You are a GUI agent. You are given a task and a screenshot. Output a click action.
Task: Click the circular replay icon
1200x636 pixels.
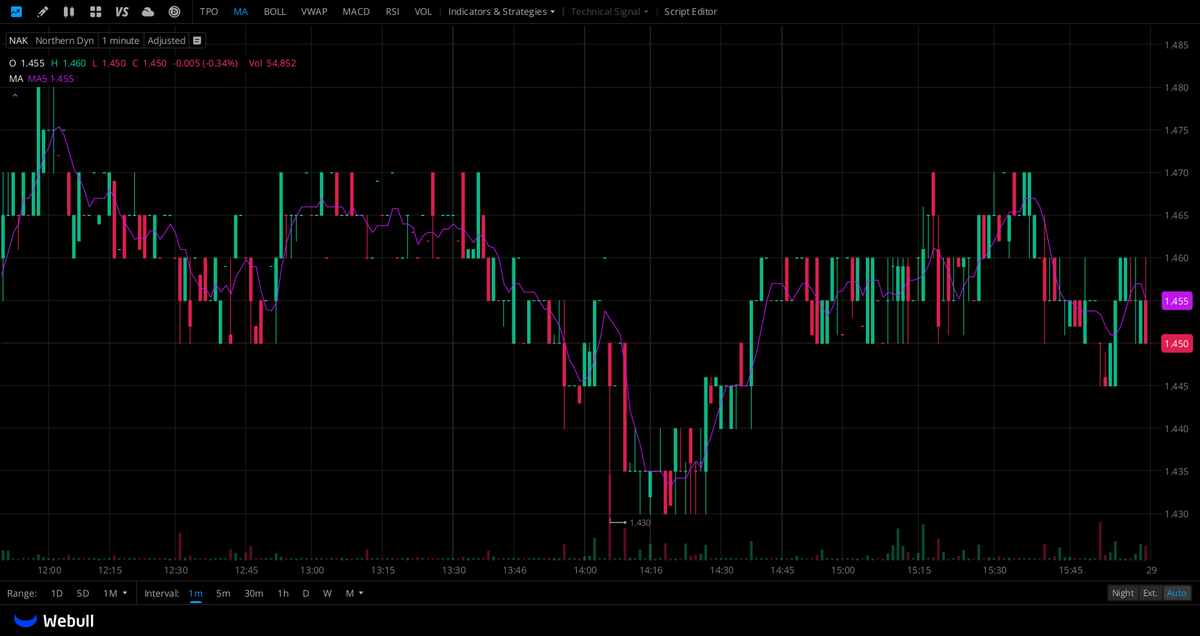click(174, 12)
